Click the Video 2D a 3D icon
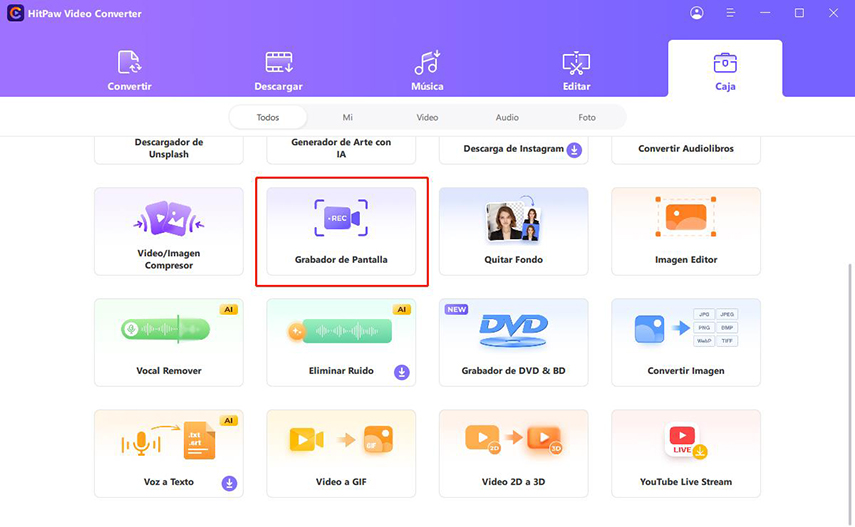This screenshot has height=527, width=855. [514, 439]
